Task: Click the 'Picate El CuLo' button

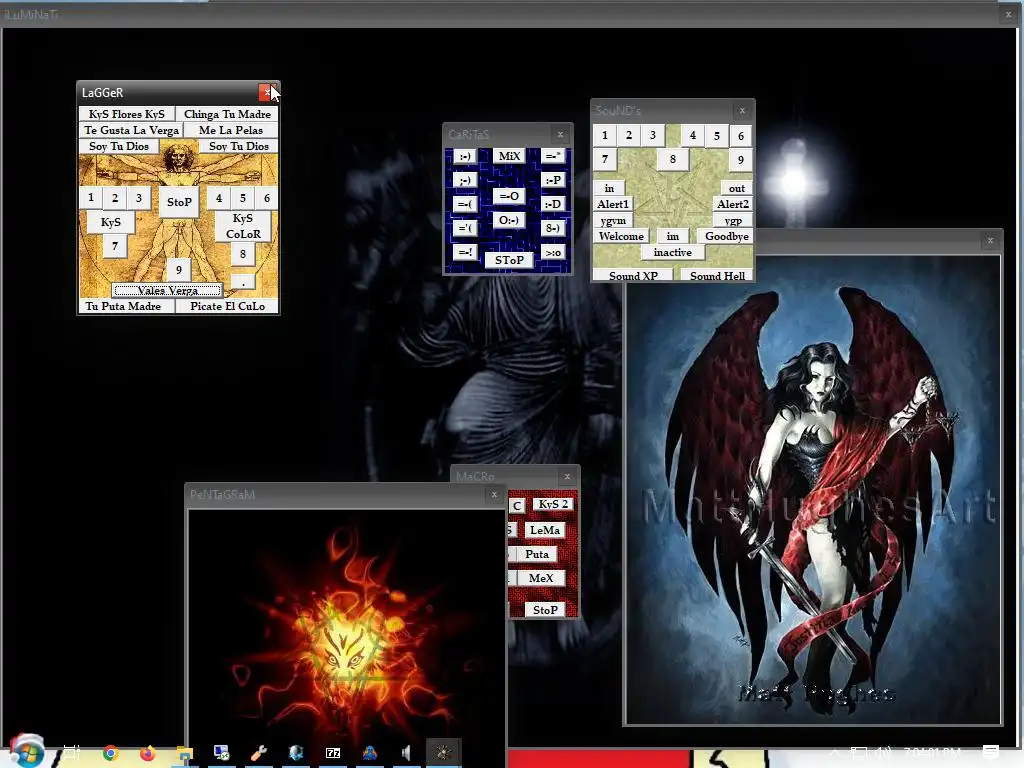Action: point(227,306)
